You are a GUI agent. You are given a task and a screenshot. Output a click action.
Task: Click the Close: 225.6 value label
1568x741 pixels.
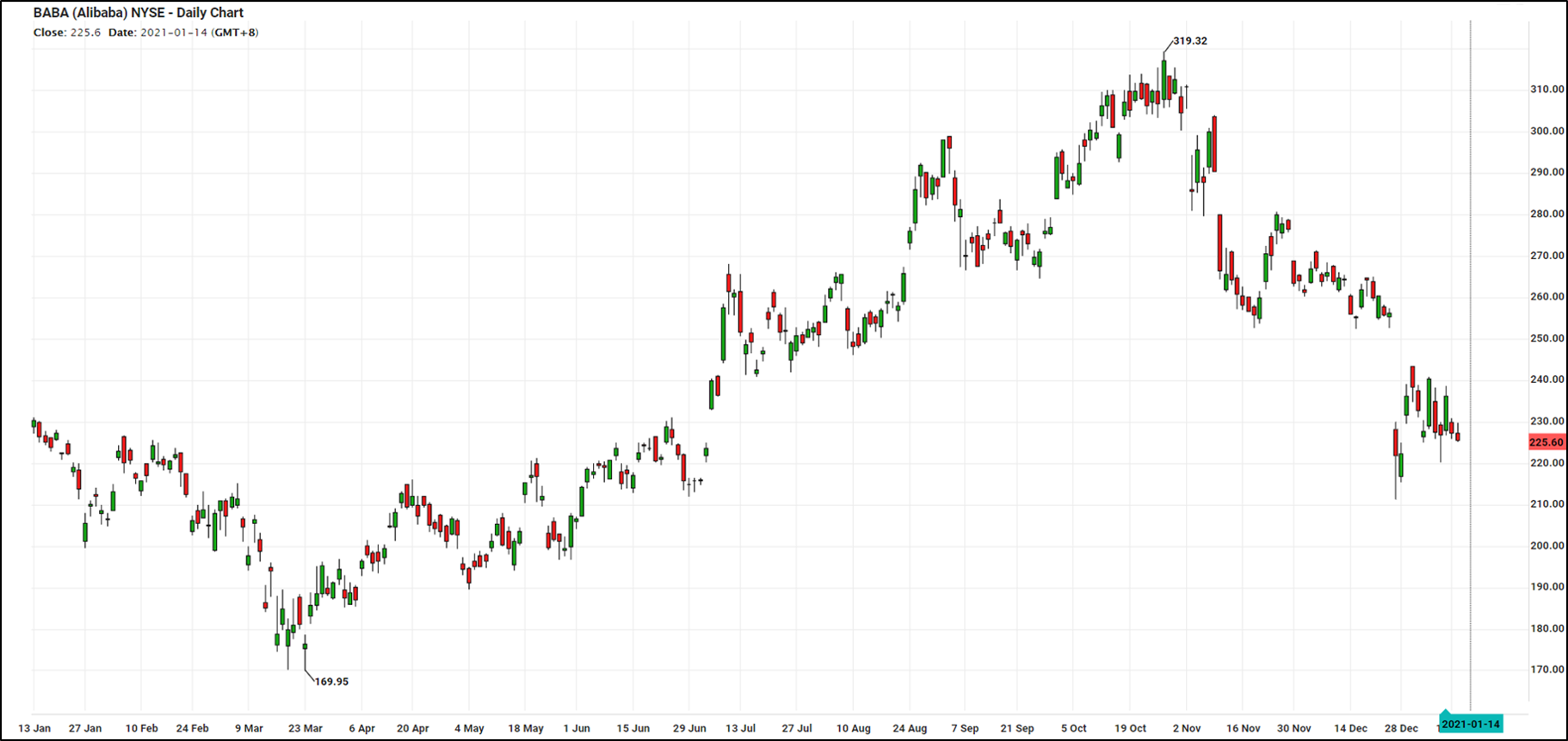coord(67,33)
